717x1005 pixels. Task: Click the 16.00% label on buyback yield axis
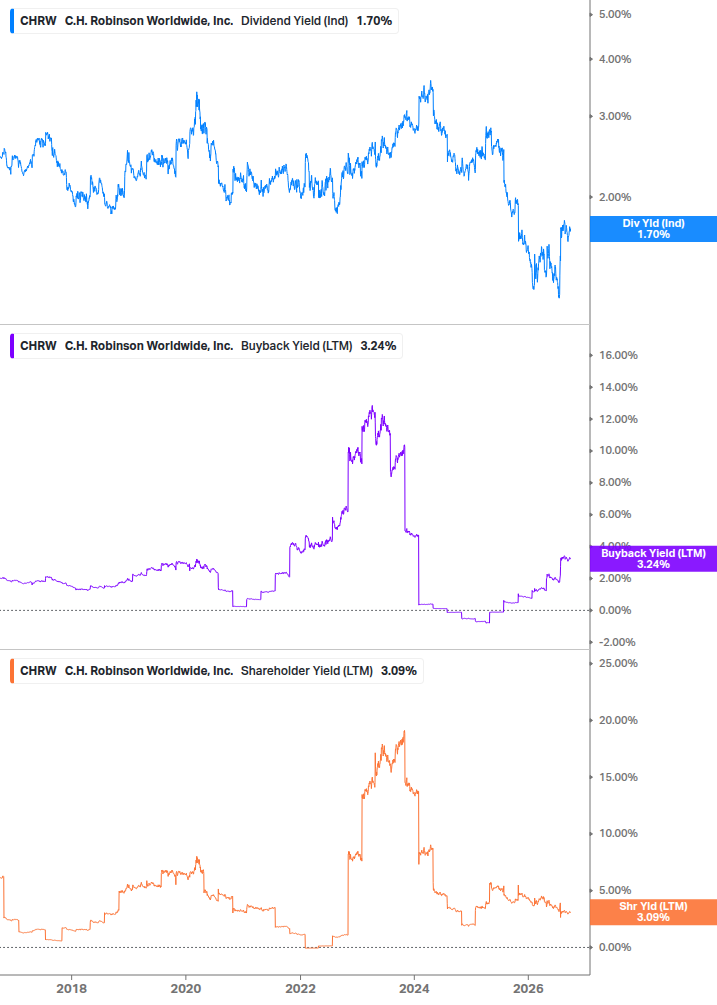click(618, 355)
